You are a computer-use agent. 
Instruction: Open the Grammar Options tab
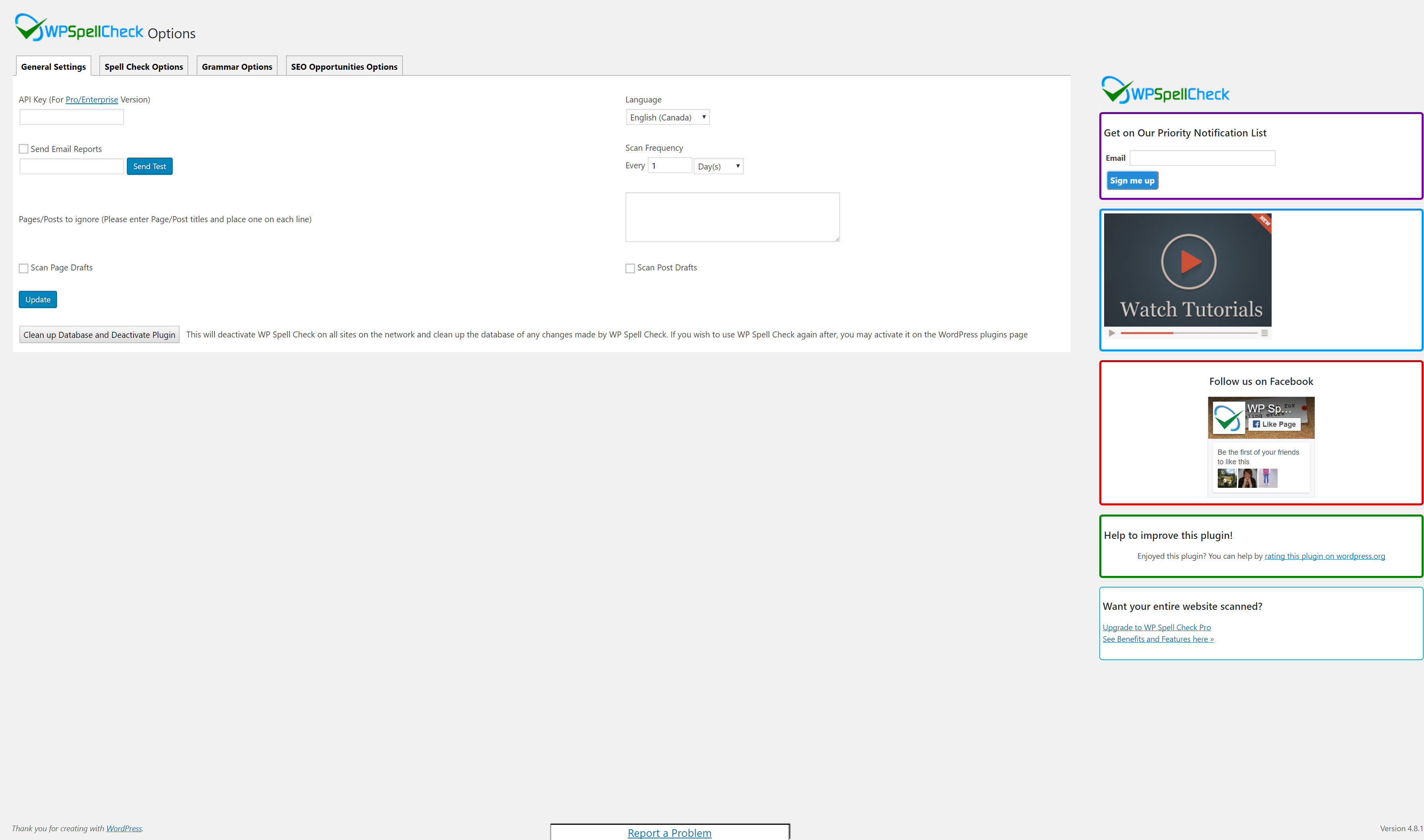[237, 67]
